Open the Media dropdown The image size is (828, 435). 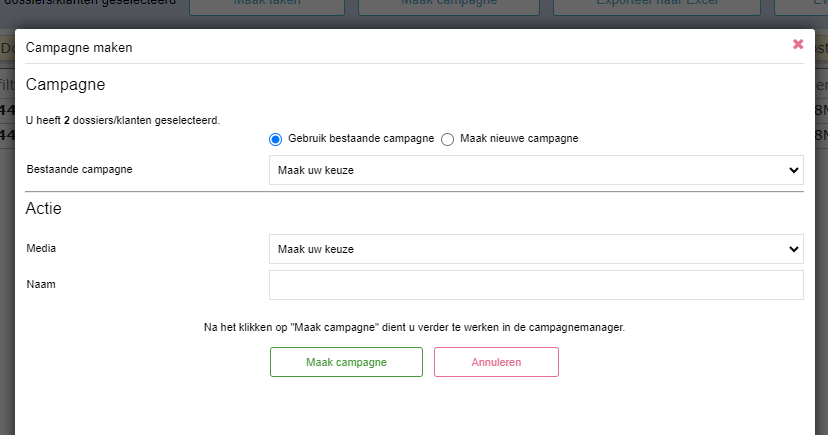pos(536,249)
